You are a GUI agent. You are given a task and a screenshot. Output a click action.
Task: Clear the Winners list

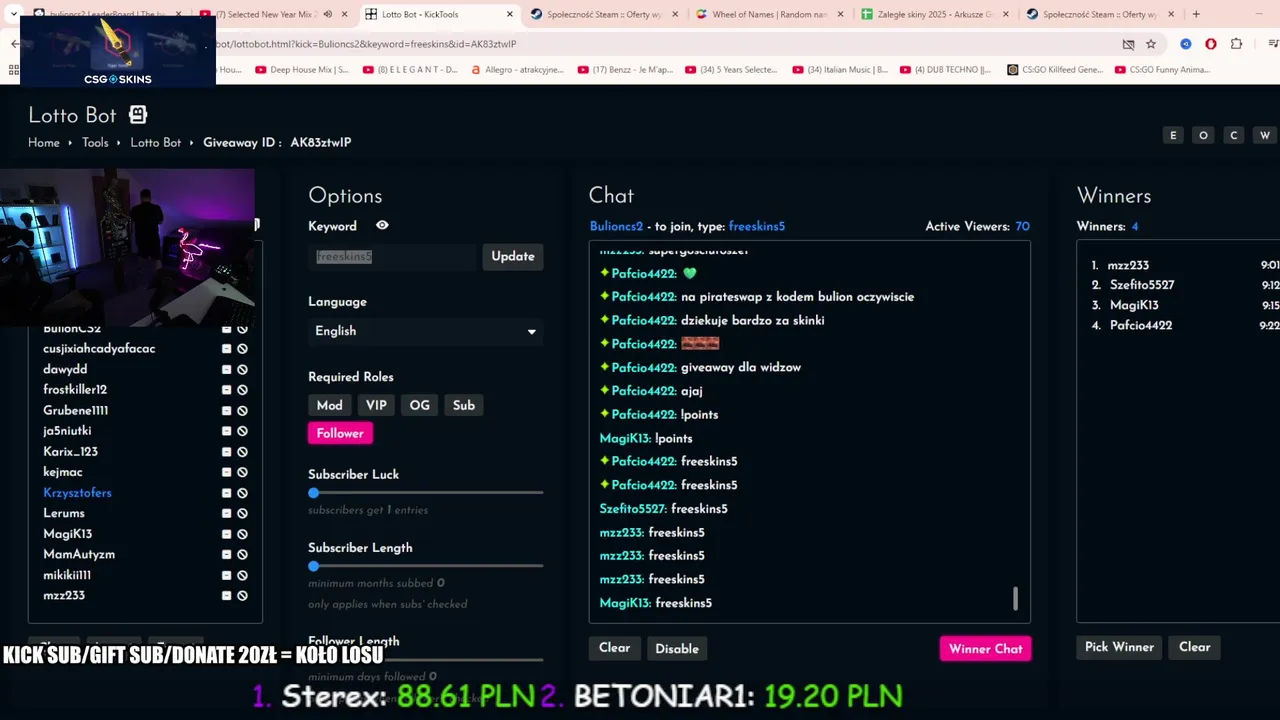(x=1194, y=647)
